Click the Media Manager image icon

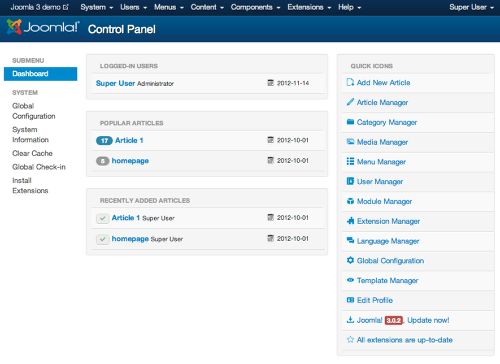click(350, 142)
